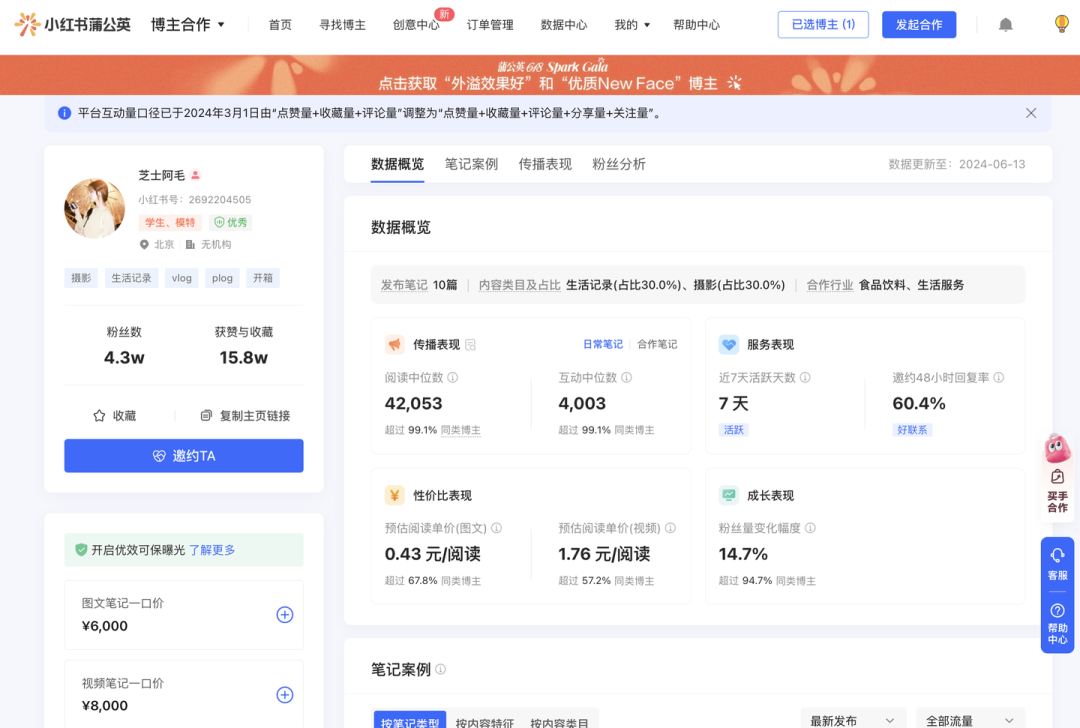Close the platform announcement bar
The image size is (1080, 728).
(x=1031, y=113)
